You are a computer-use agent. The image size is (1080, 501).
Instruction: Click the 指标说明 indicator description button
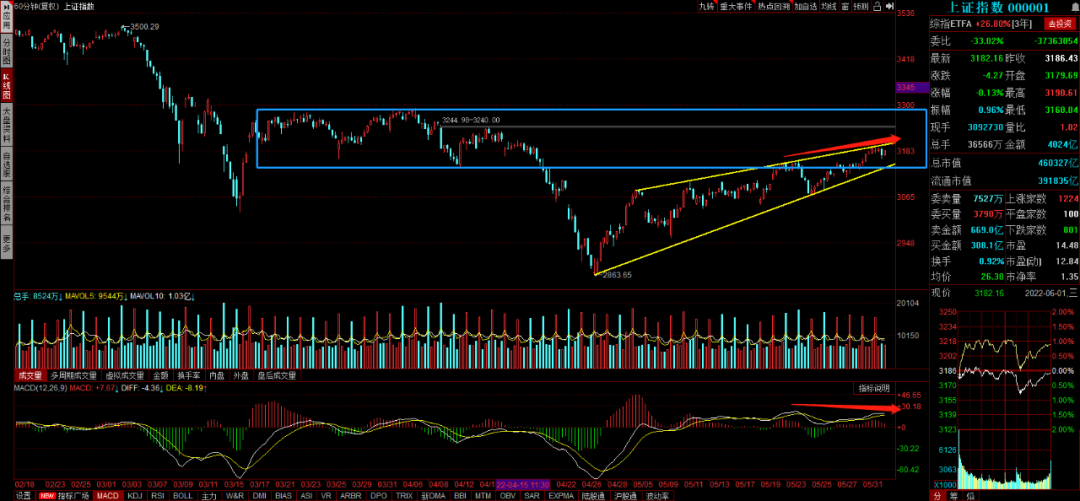pos(873,389)
